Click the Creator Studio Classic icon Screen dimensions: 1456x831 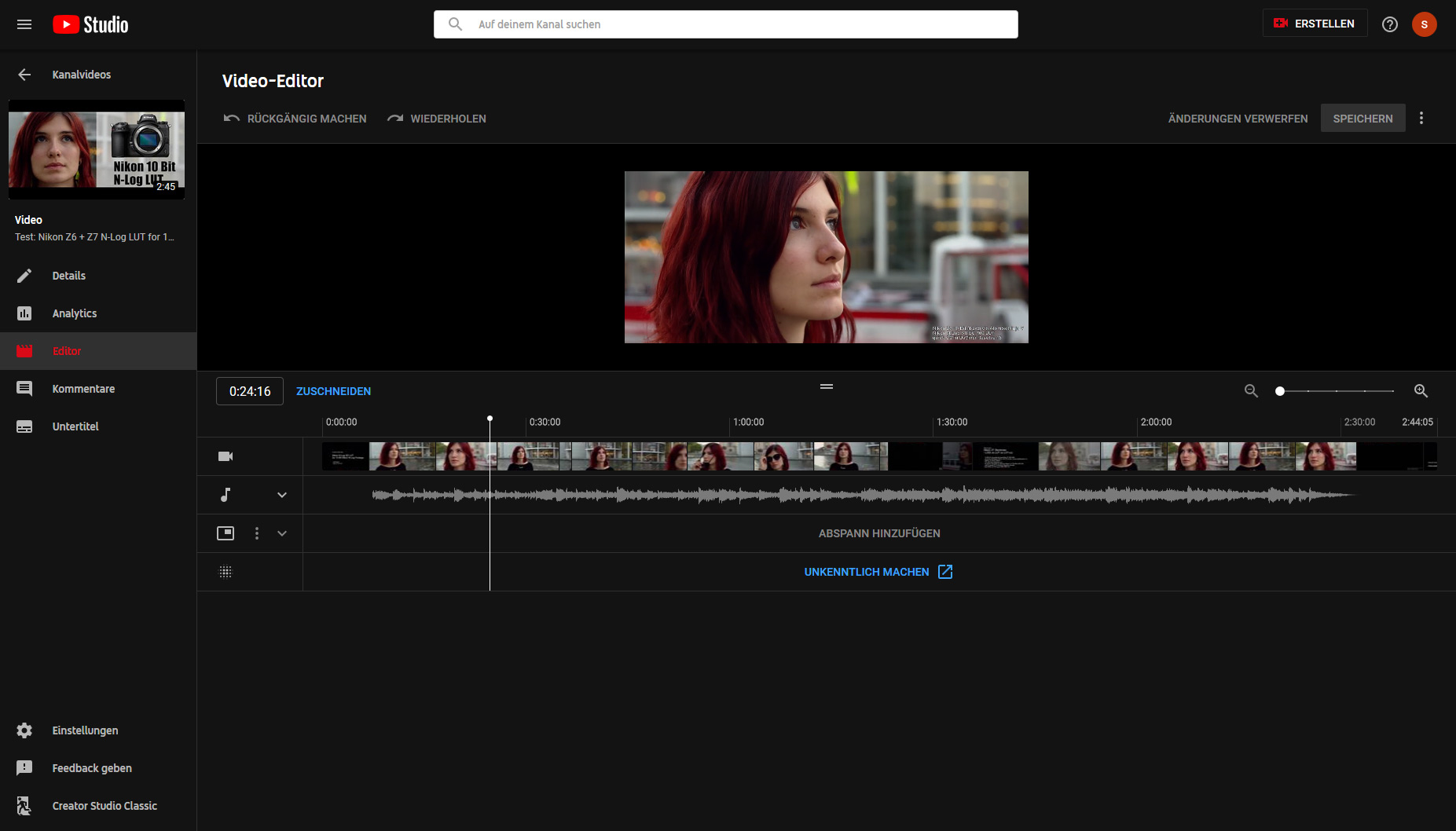[x=24, y=806]
